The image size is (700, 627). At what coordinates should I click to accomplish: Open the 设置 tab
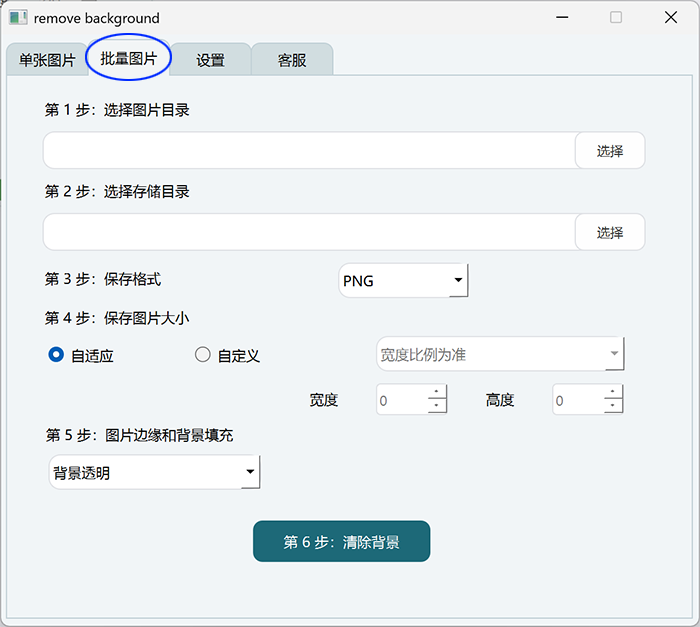click(210, 59)
